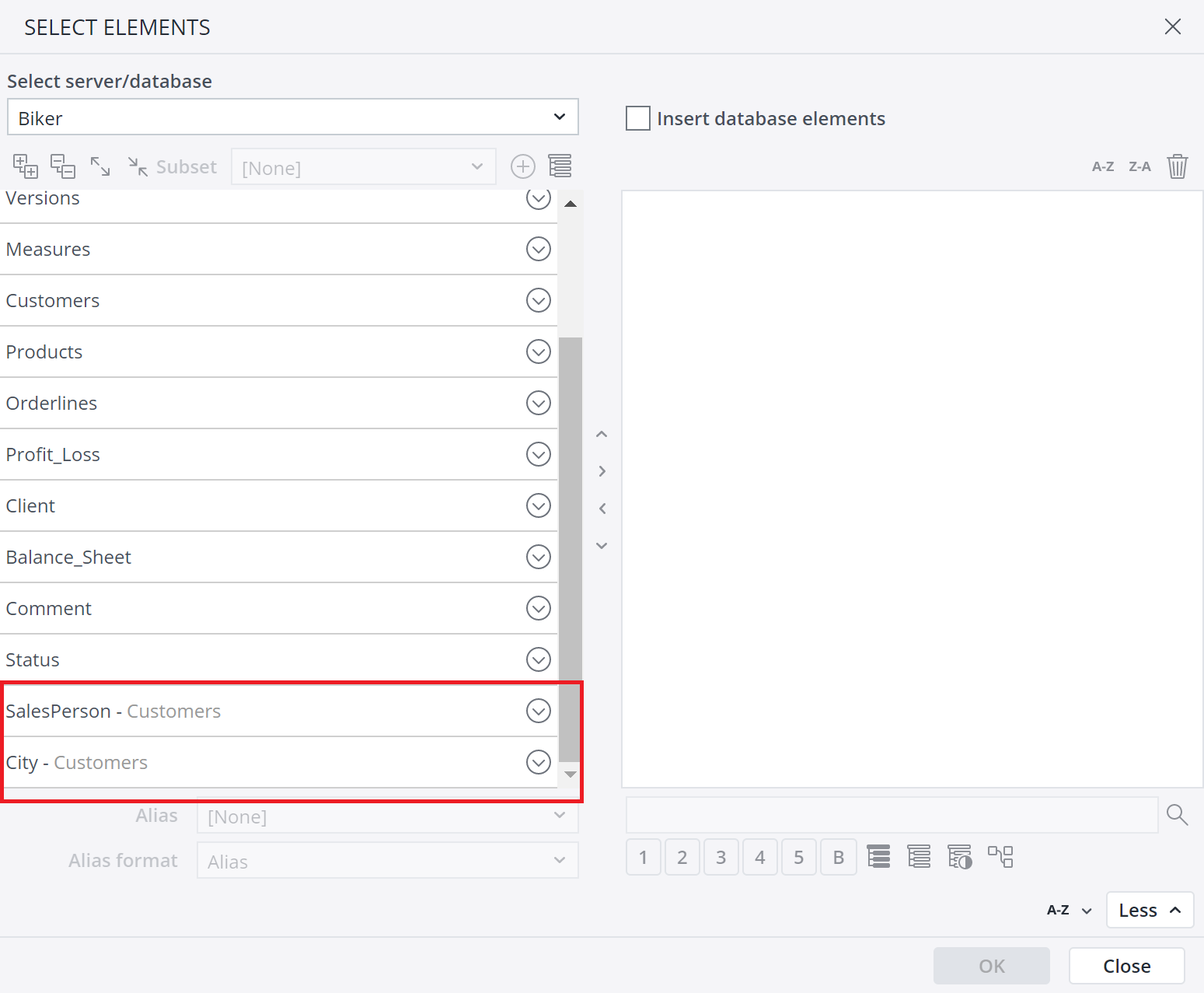Expand the SalesPerson - Customers dimension

[x=538, y=711]
